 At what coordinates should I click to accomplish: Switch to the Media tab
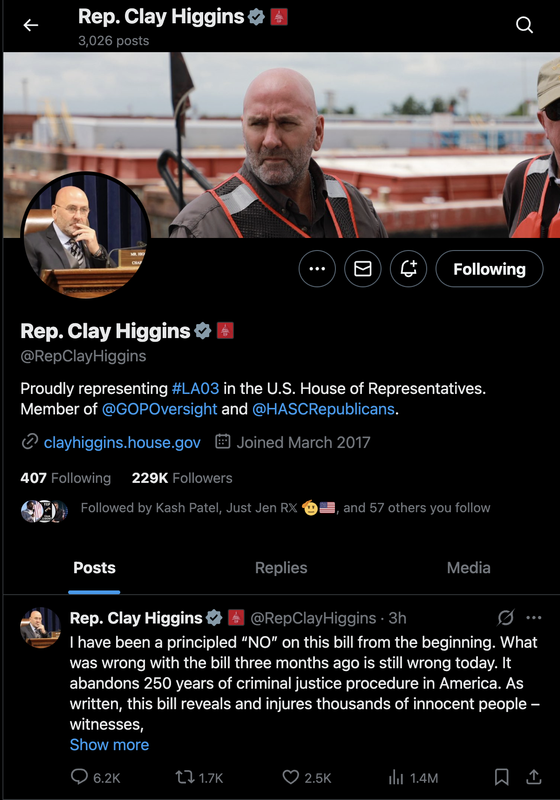pos(468,568)
